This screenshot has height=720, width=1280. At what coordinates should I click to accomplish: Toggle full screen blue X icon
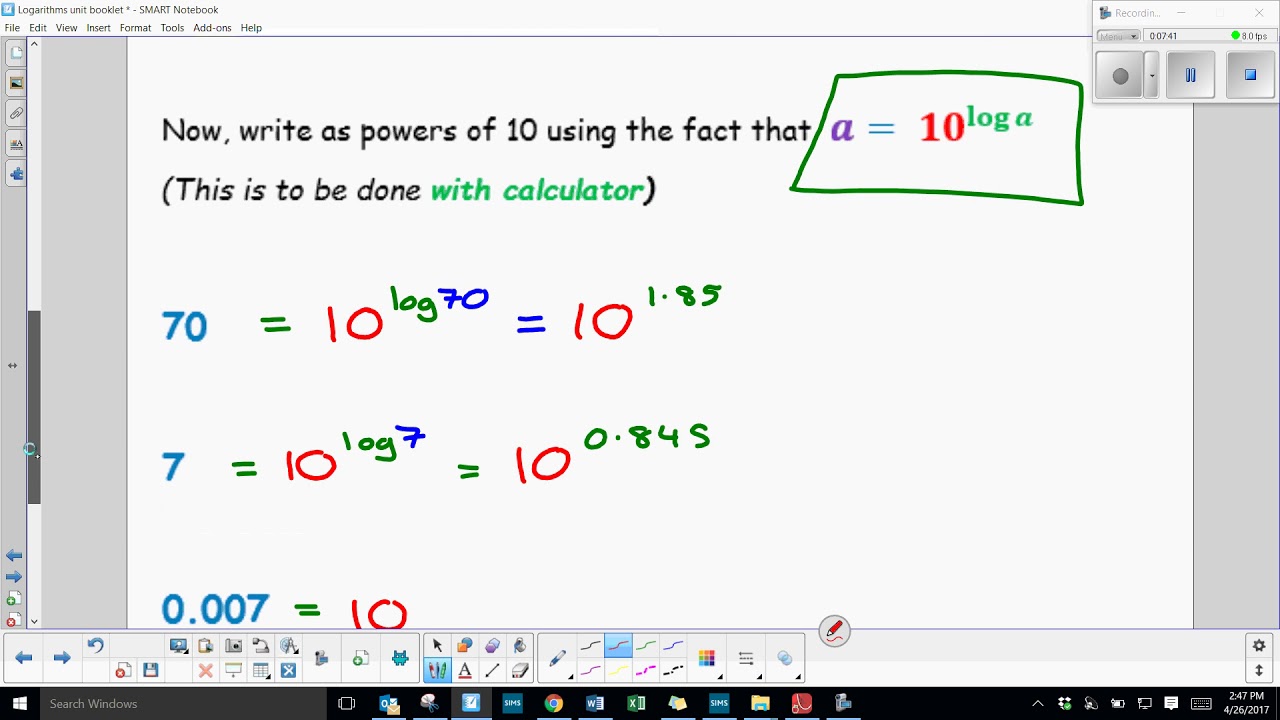point(288,670)
